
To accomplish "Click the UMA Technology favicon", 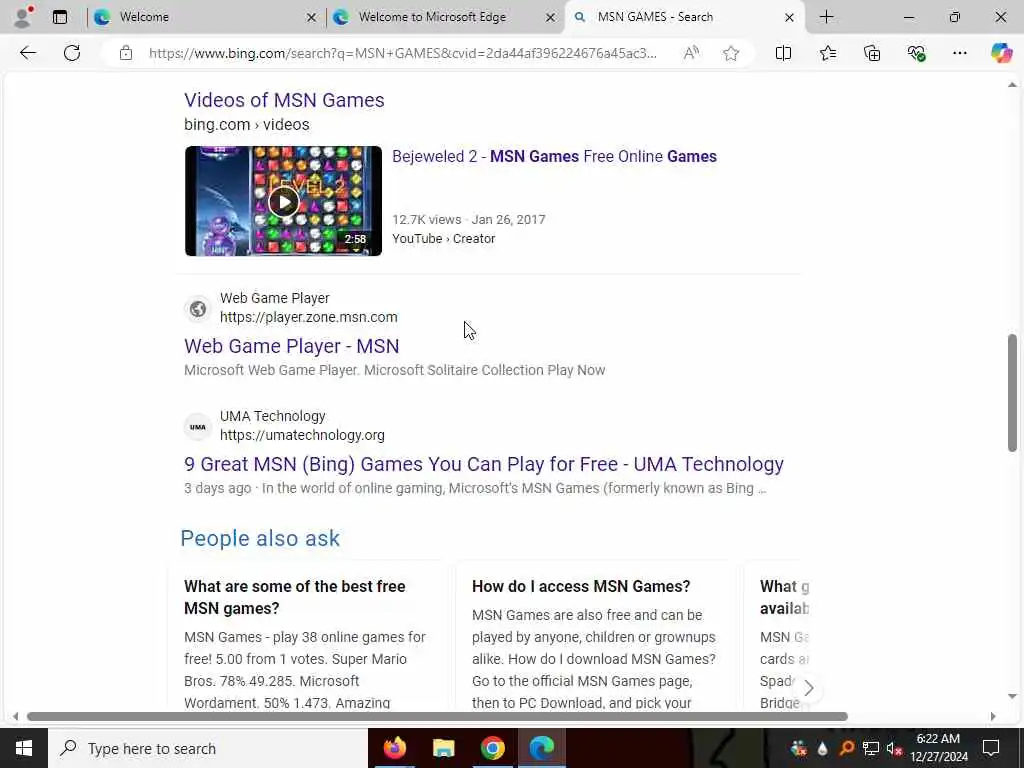I will [x=198, y=426].
